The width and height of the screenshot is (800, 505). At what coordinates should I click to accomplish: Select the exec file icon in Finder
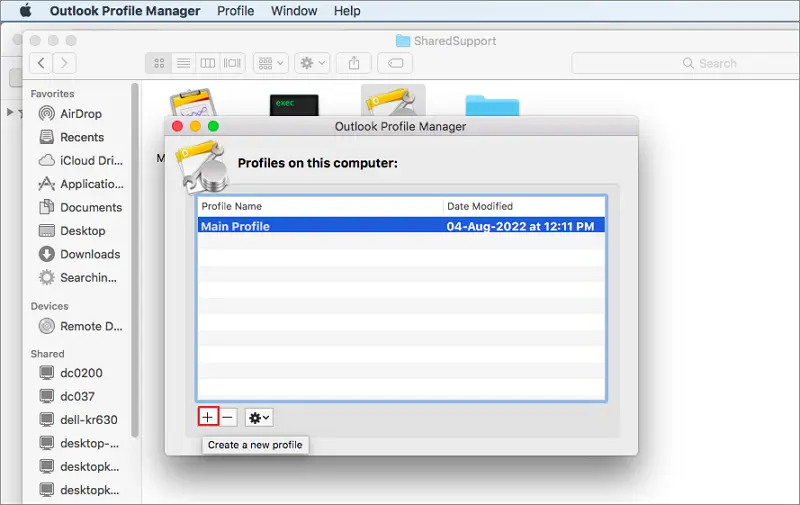(x=294, y=105)
